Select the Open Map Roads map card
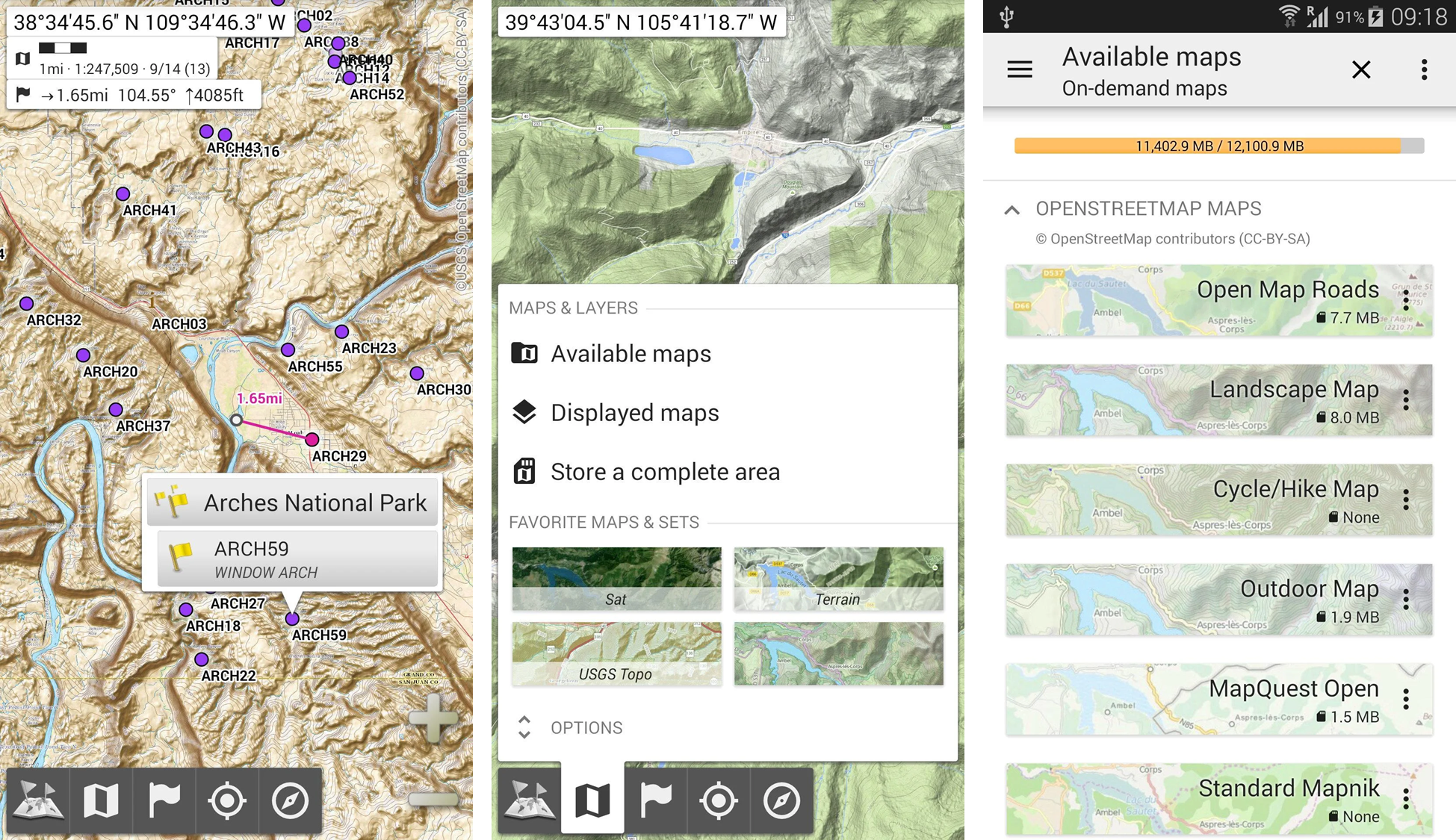 pyautogui.click(x=1219, y=300)
